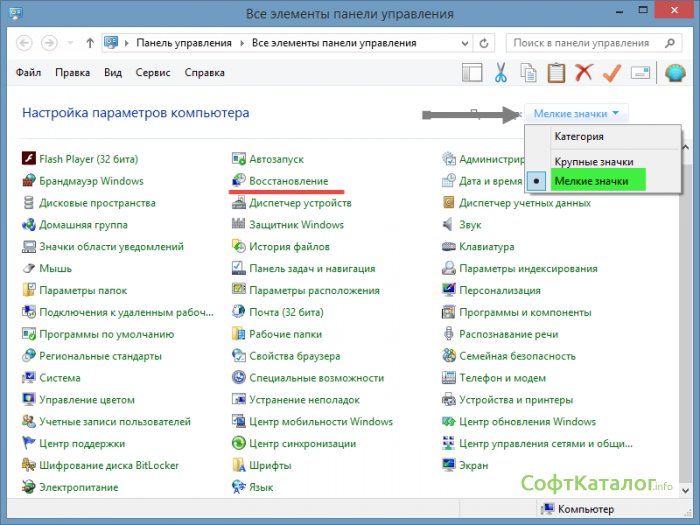The width and height of the screenshot is (700, 525).
Task: Open the Сервис menu
Action: (x=153, y=73)
